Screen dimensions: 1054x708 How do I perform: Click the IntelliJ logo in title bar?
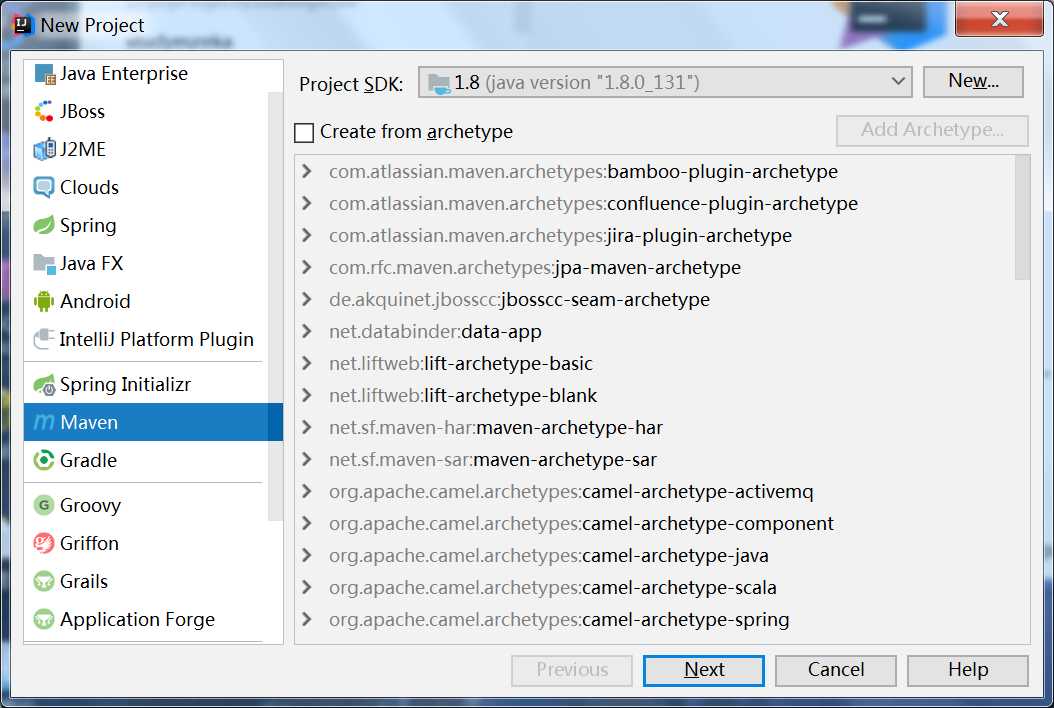(x=22, y=25)
